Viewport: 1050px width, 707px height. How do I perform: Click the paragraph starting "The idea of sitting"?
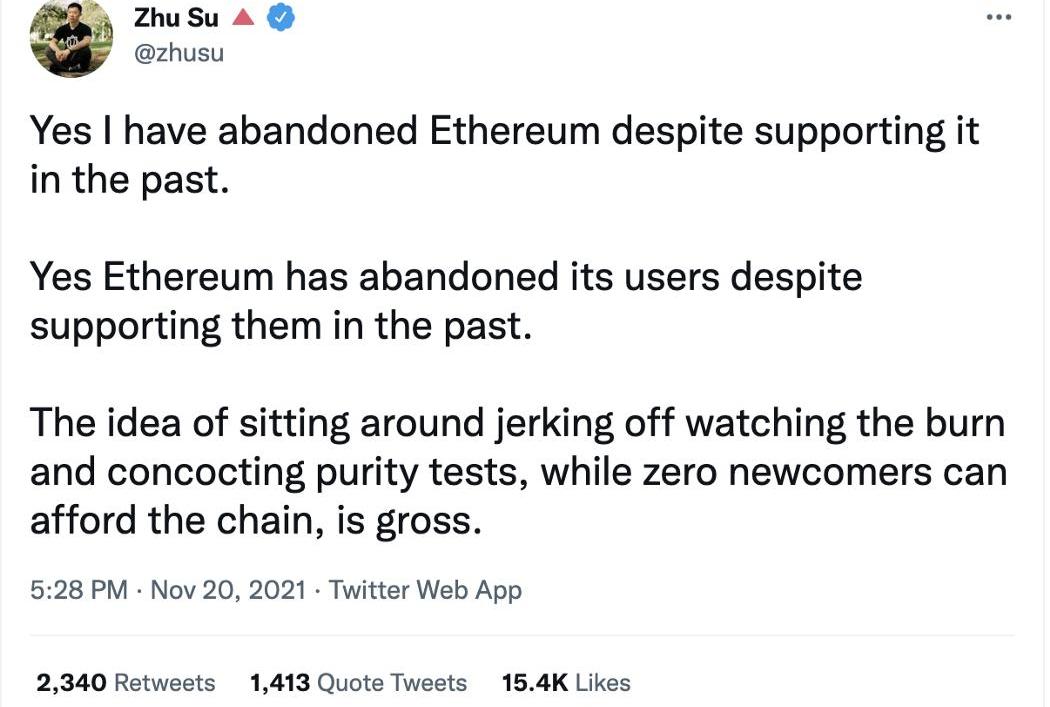point(517,471)
